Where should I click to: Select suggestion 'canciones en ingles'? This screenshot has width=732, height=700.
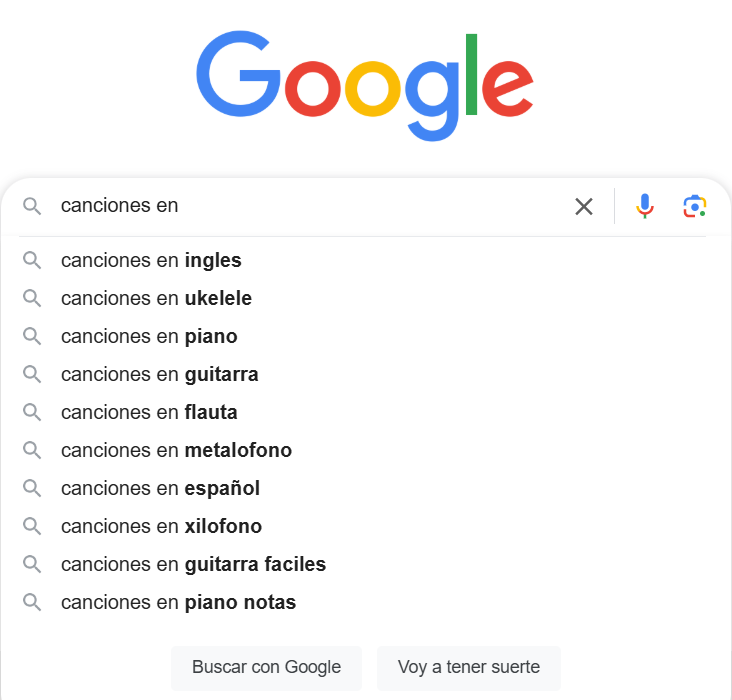[151, 260]
